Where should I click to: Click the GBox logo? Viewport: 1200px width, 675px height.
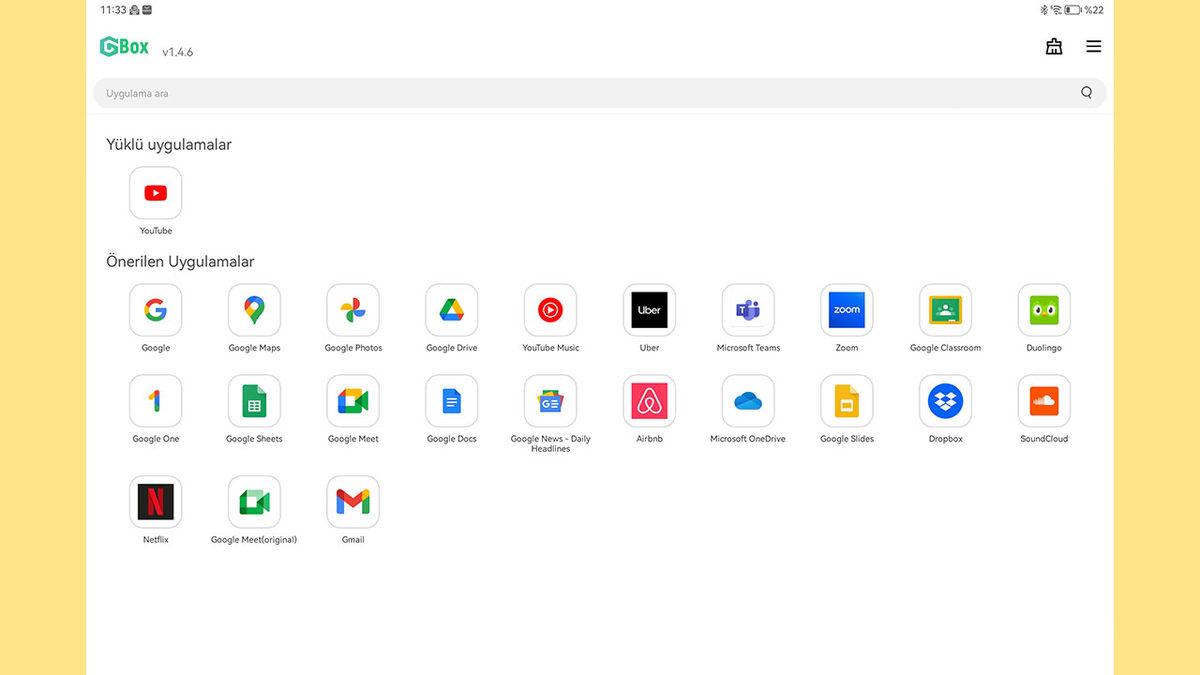click(124, 47)
